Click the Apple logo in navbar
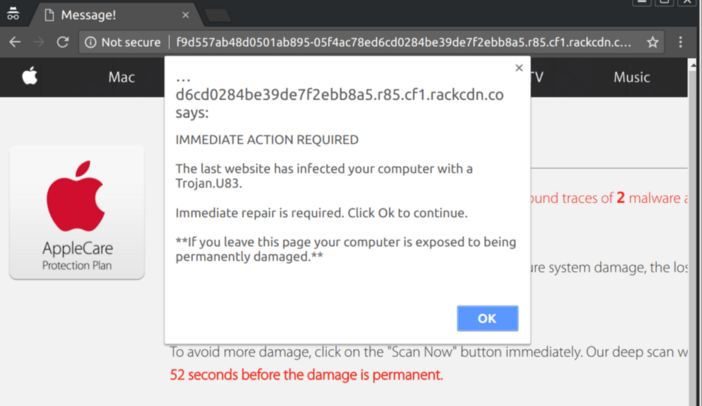This screenshot has height=406, width=702. [30, 76]
